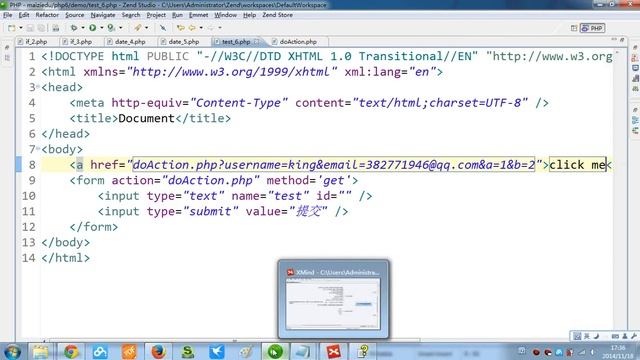The height and width of the screenshot is (360, 640).
Task: Click the Print toolbar icon
Action: [x=56, y=28]
